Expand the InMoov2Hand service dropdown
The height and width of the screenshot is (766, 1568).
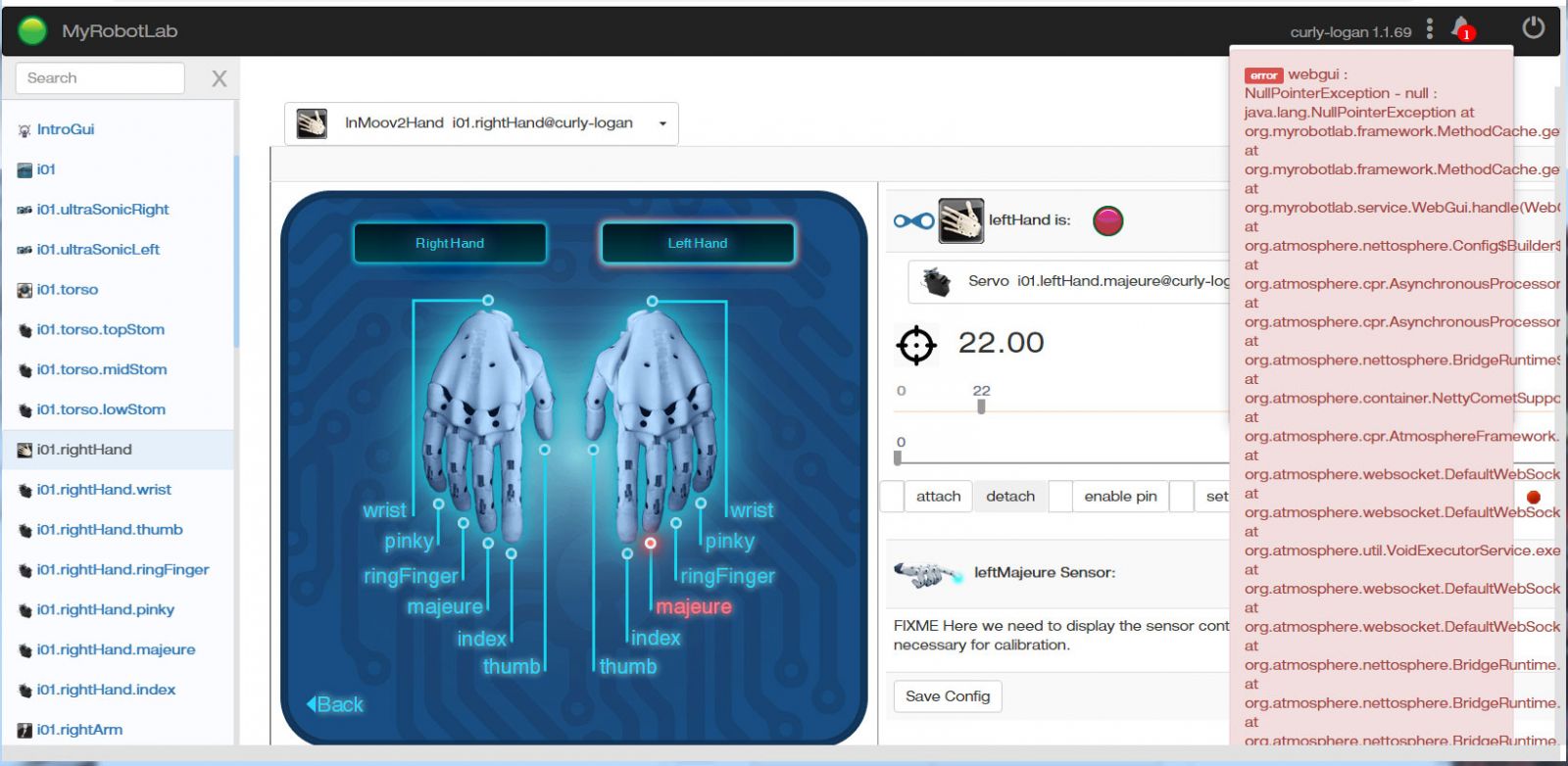(481, 123)
